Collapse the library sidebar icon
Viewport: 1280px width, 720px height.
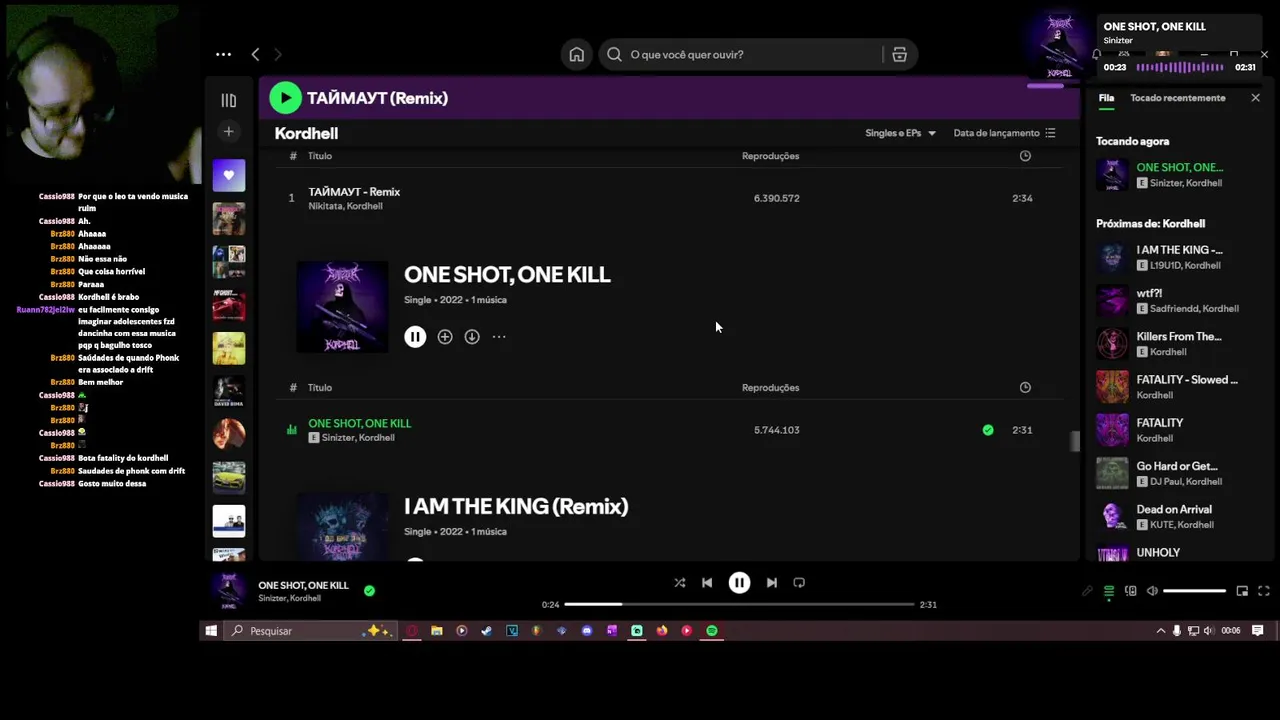228,100
